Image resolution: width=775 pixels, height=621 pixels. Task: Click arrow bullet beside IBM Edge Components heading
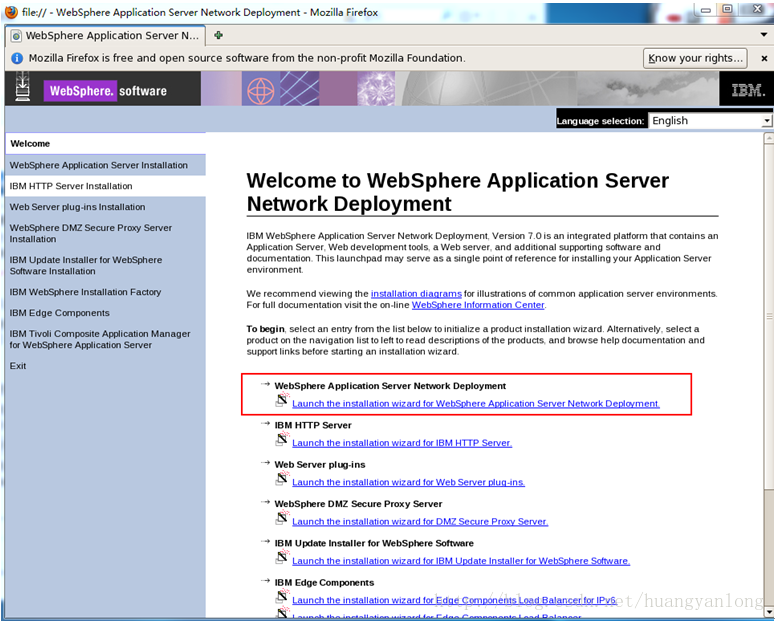(x=265, y=581)
